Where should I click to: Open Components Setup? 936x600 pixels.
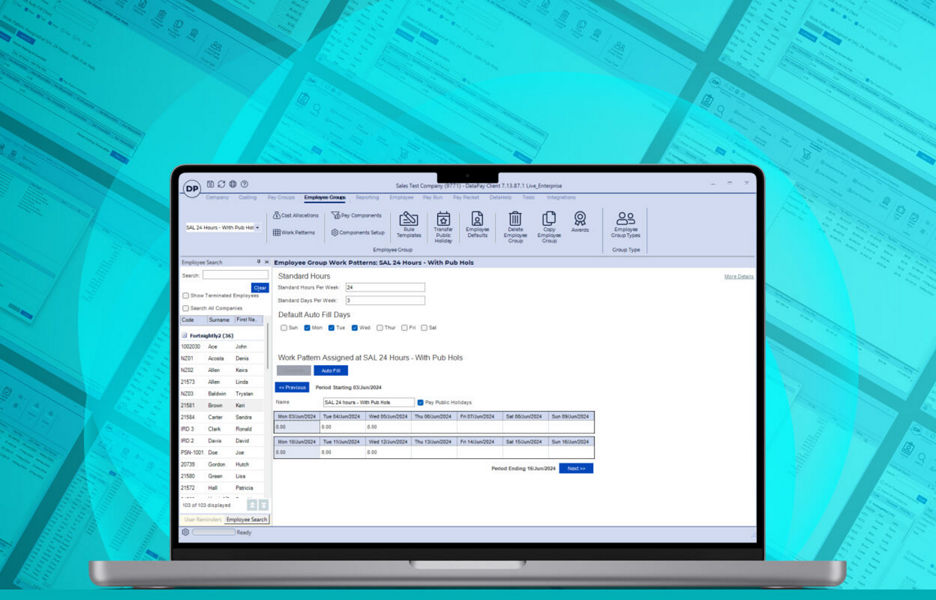point(358,232)
